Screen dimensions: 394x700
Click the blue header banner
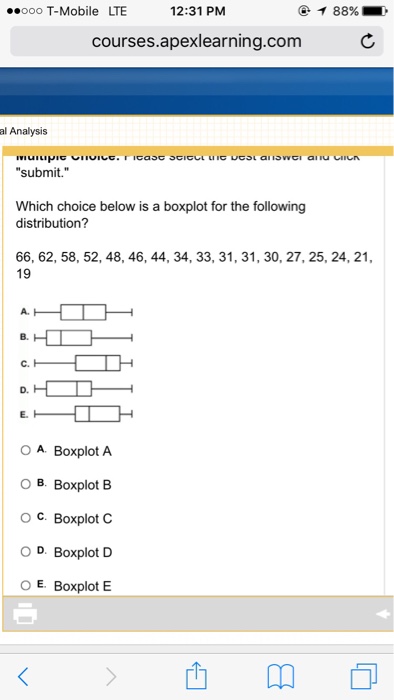[x=197, y=92]
